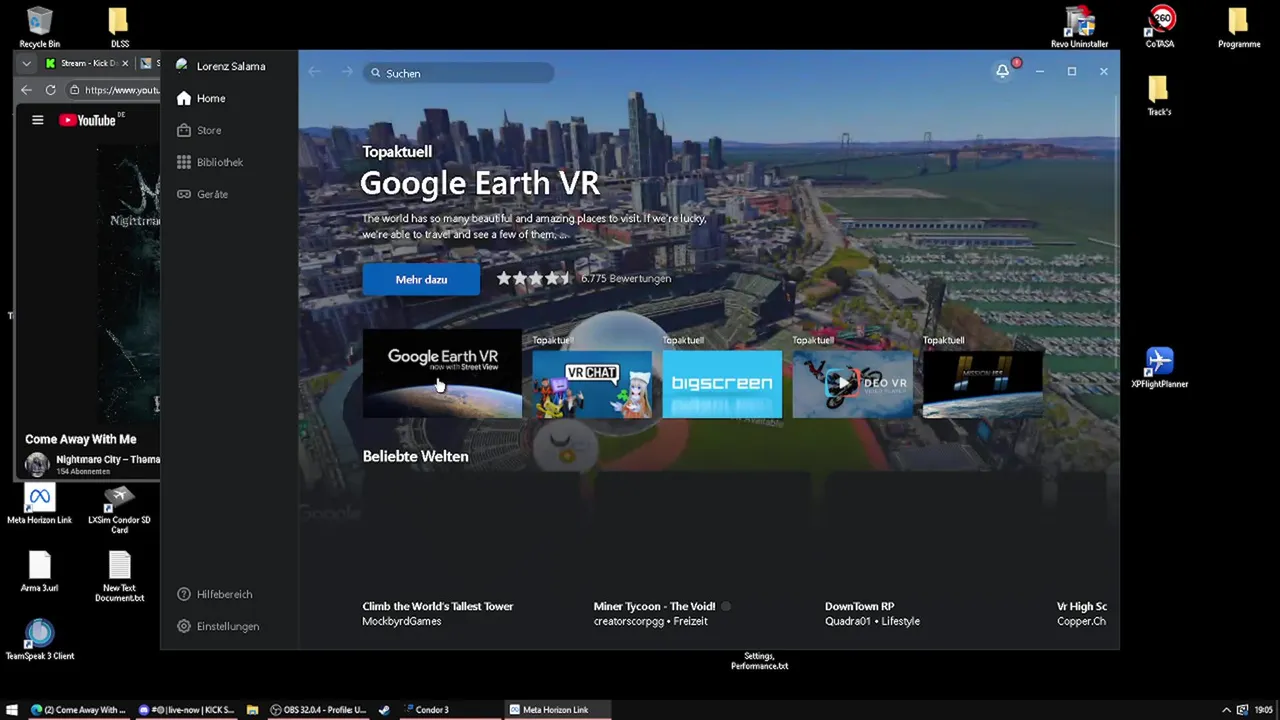The height and width of the screenshot is (720, 1280).
Task: Switch to OBS 32.0.4 taskbar item
Action: coord(320,710)
